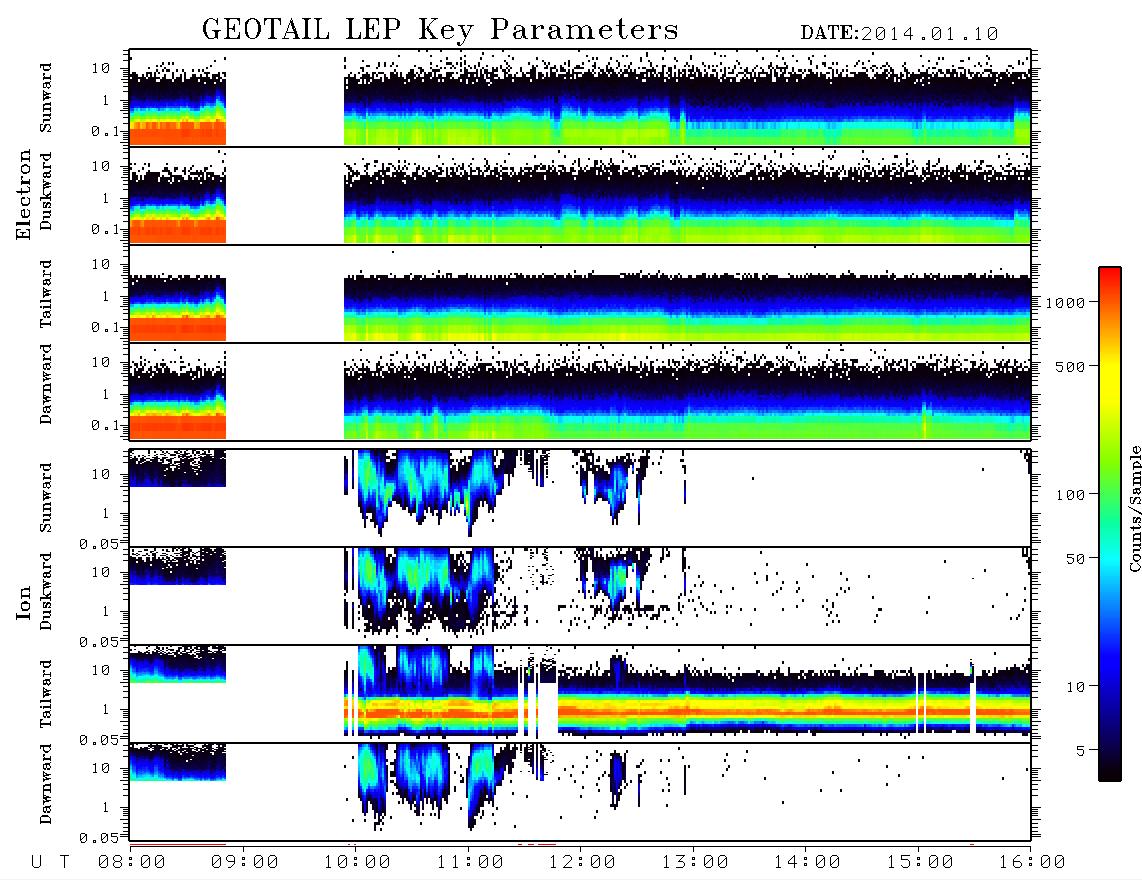Select the Electron Tailward panel label
Screen dimensions: 1142x880
46,294
